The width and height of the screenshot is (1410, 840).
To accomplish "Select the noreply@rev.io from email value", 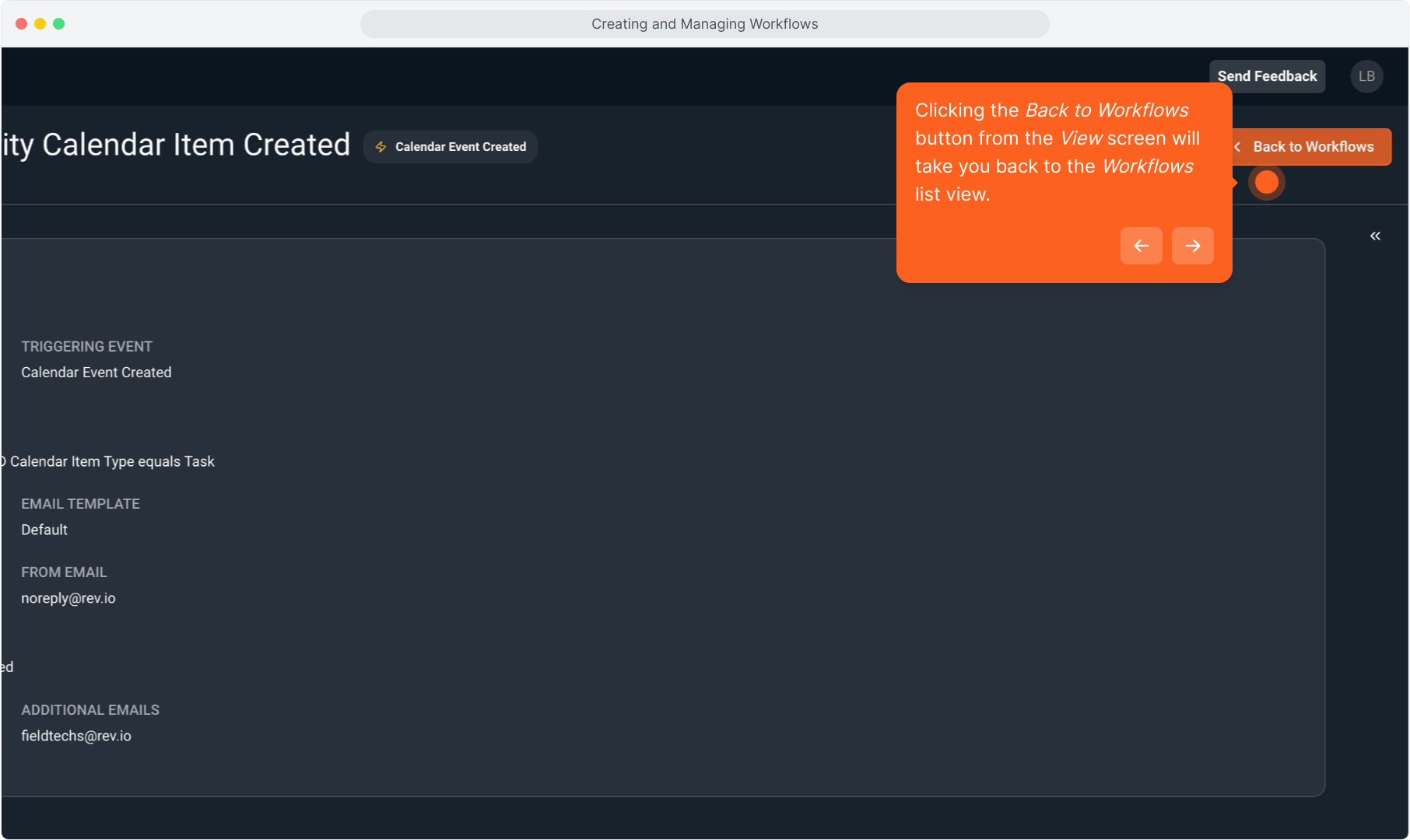I will click(x=68, y=598).
